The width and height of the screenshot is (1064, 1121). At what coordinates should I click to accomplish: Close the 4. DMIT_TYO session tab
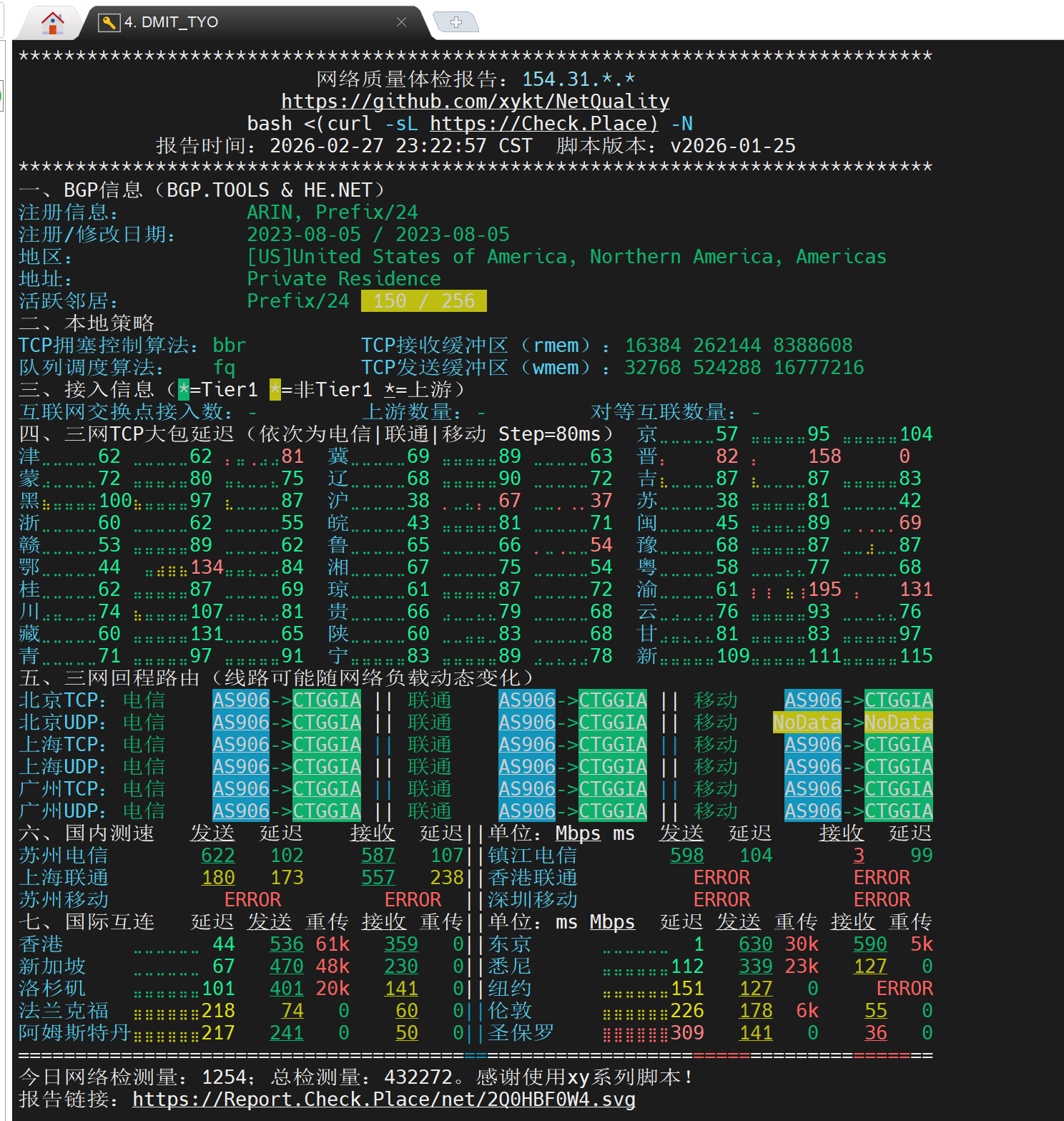[x=401, y=22]
